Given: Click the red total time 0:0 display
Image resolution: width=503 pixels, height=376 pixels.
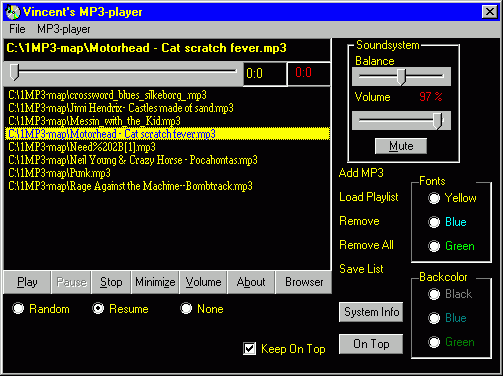Looking at the screenshot, I should pyautogui.click(x=309, y=74).
